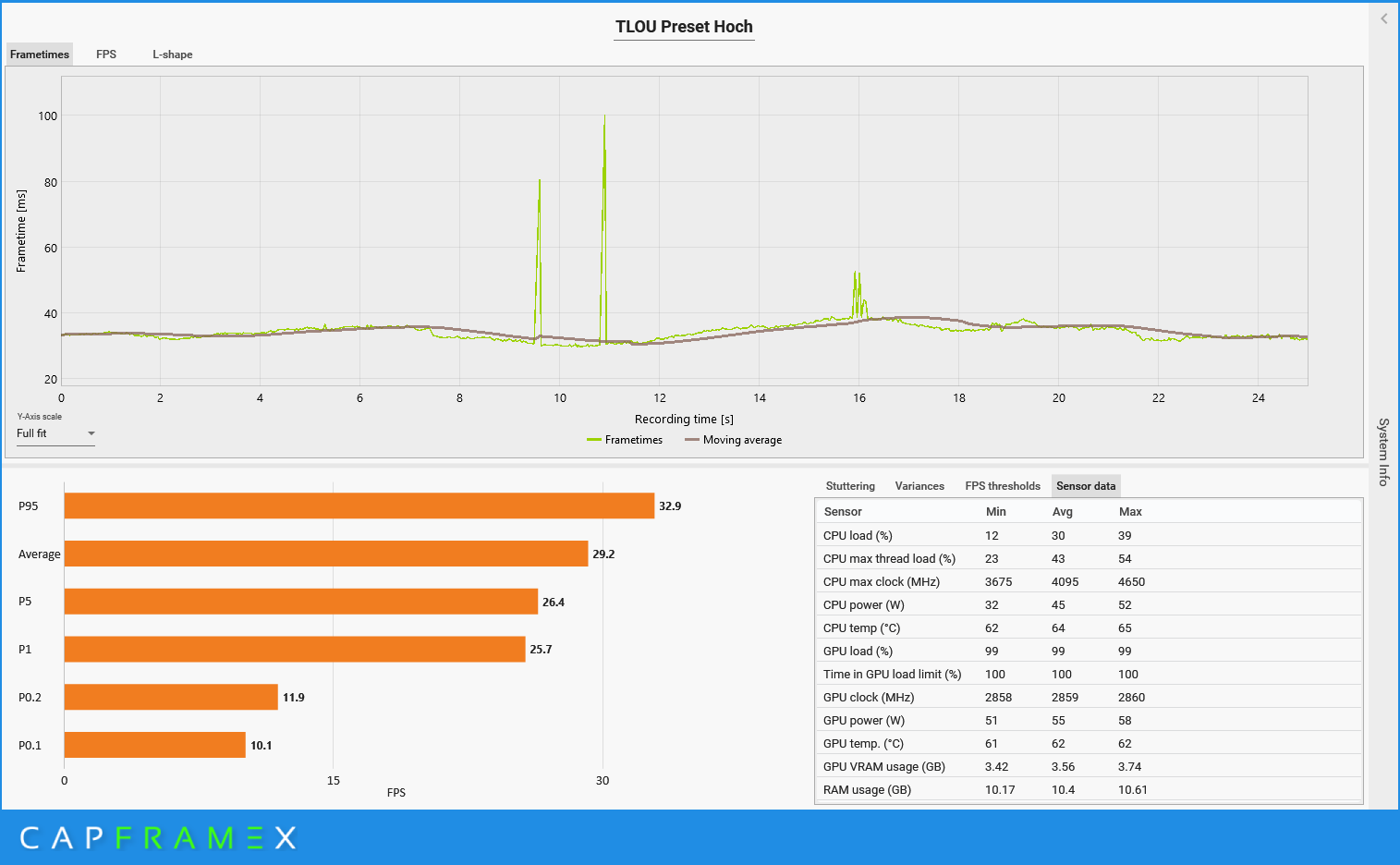
Task: Click the CapFrameX logo
Action: (x=158, y=838)
